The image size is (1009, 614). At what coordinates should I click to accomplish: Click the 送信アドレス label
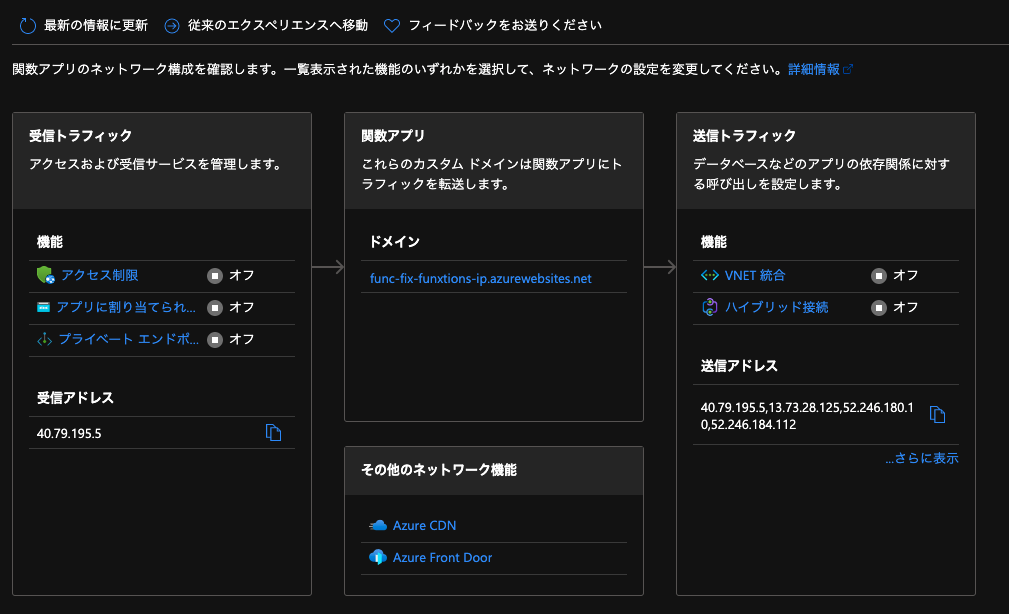pyautogui.click(x=739, y=366)
